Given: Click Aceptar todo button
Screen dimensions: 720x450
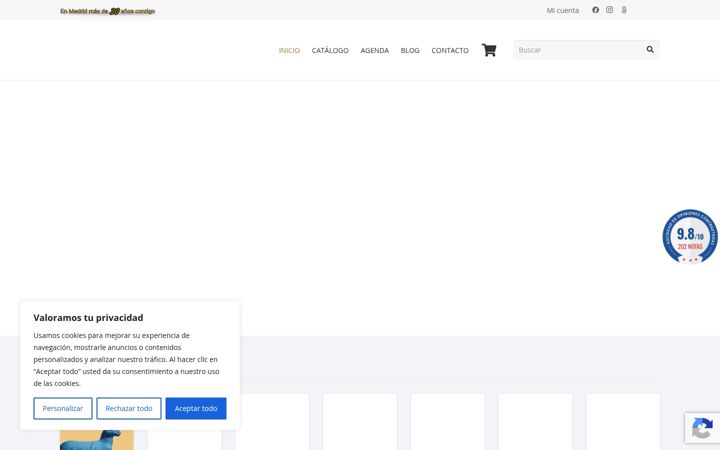Looking at the screenshot, I should [x=196, y=408].
